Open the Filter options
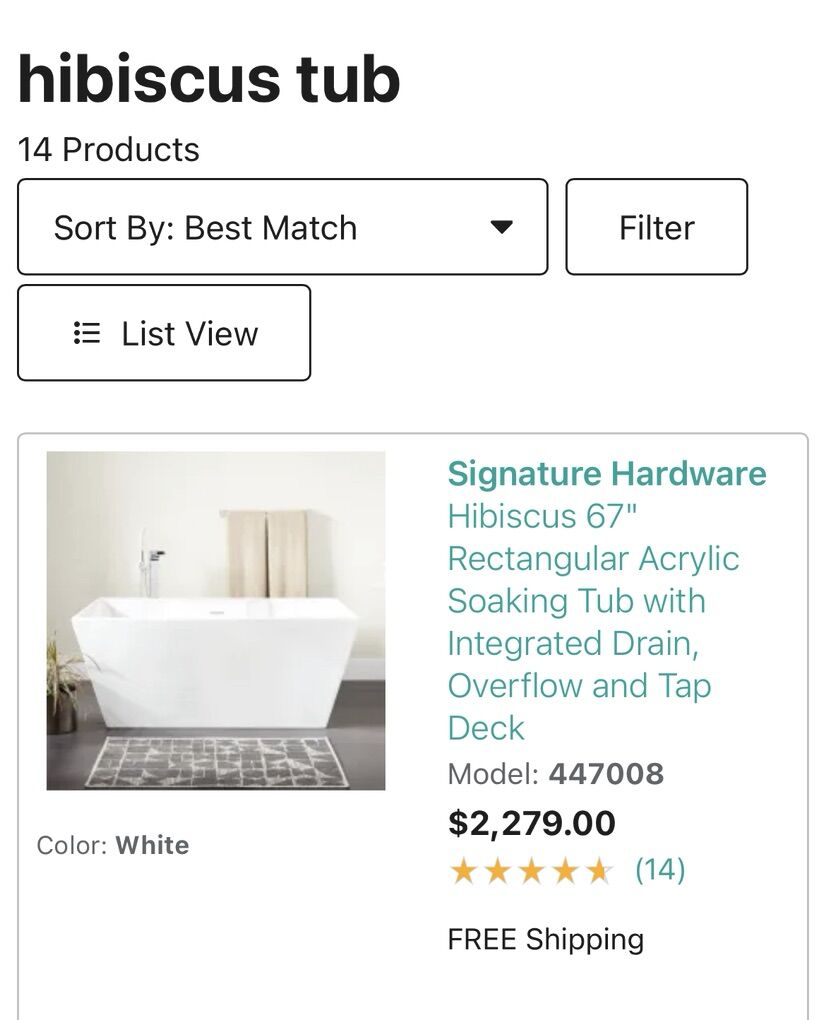Image resolution: width=826 pixels, height=1020 pixels. [x=656, y=227]
